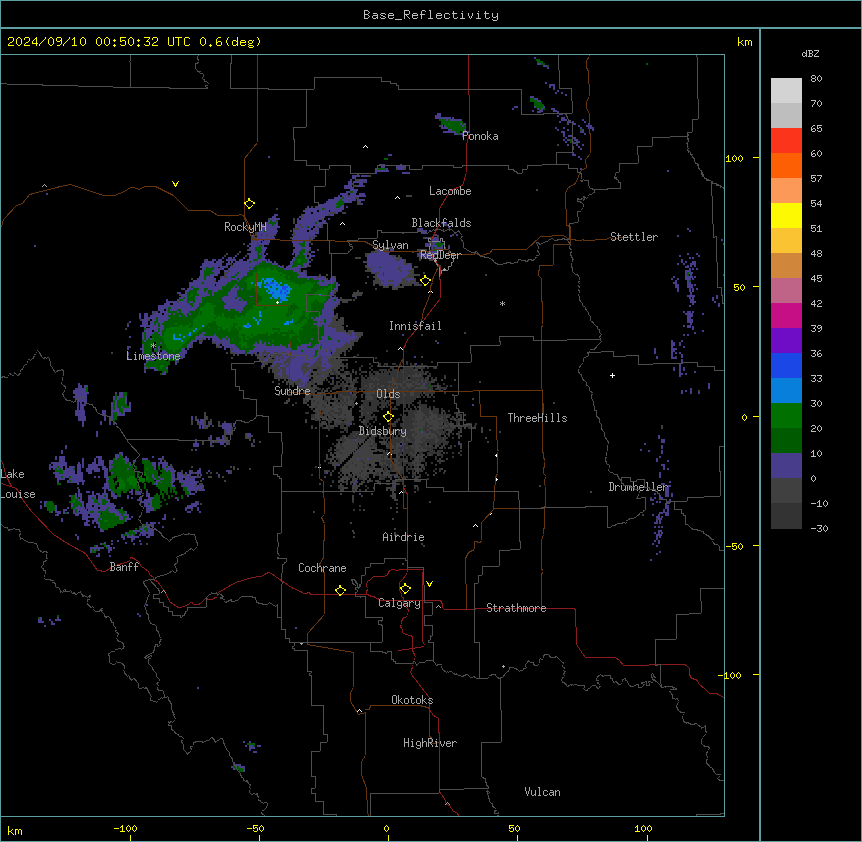Click the Calgary city label
862x842 pixels.
coord(399,603)
